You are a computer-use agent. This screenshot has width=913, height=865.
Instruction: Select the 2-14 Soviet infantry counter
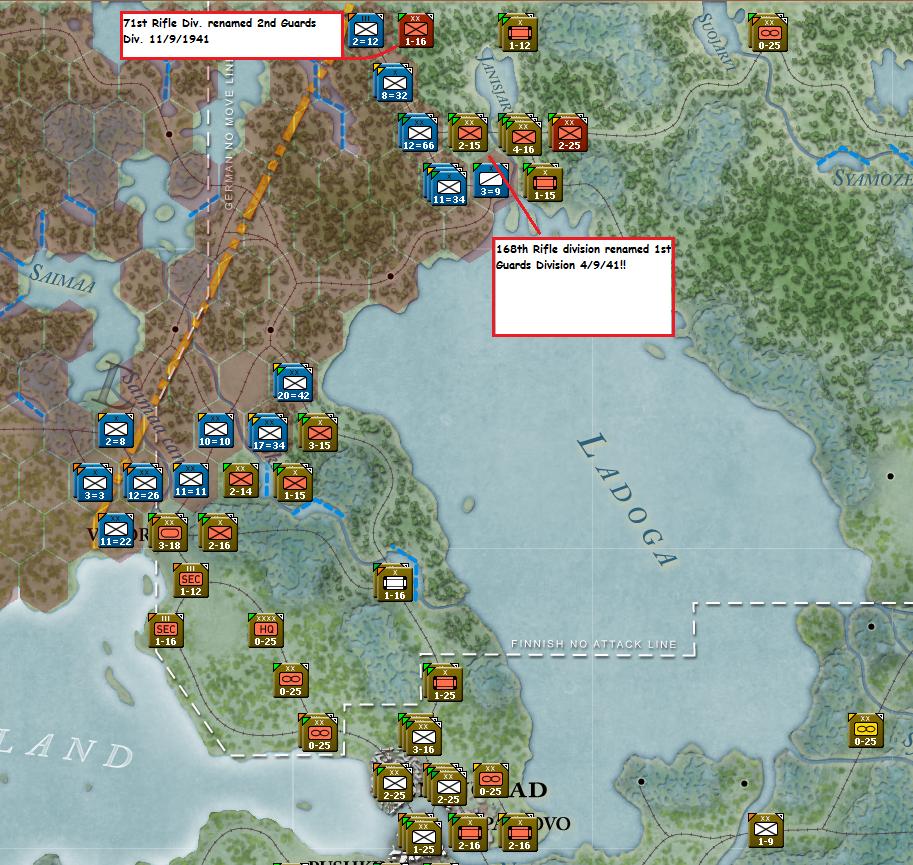240,481
